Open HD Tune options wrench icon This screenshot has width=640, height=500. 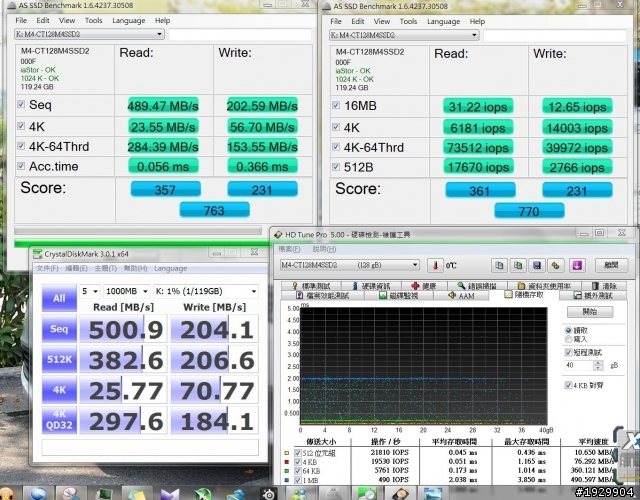(x=556, y=266)
